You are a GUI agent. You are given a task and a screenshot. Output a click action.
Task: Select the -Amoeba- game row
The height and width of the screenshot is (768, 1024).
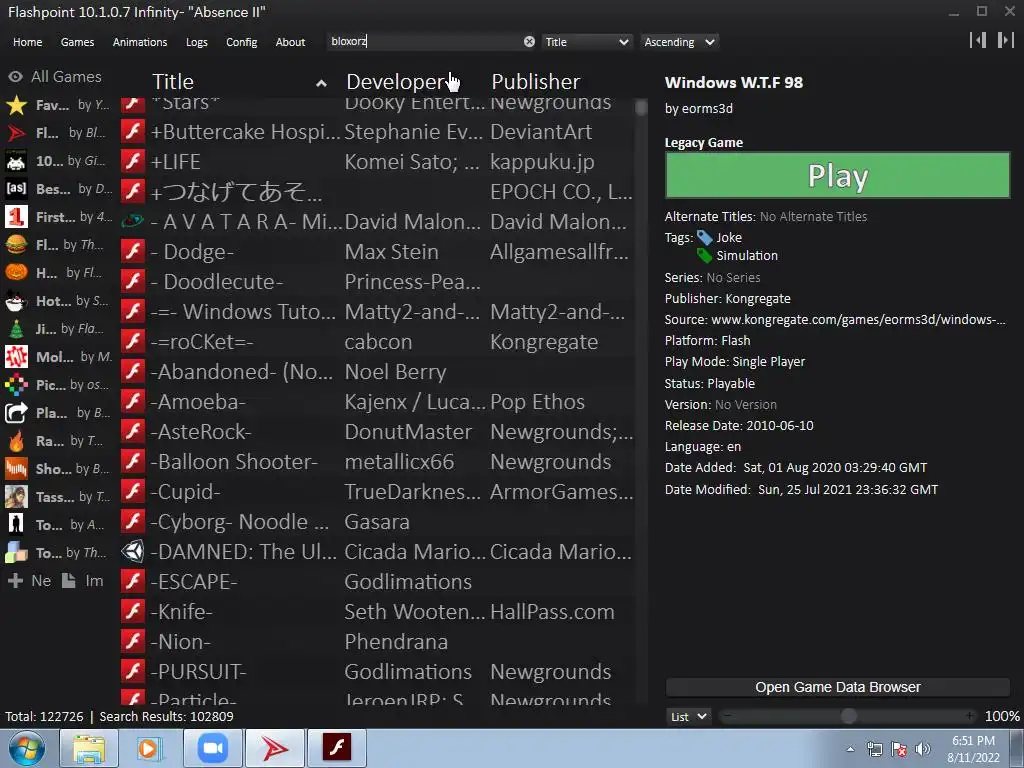point(377,402)
